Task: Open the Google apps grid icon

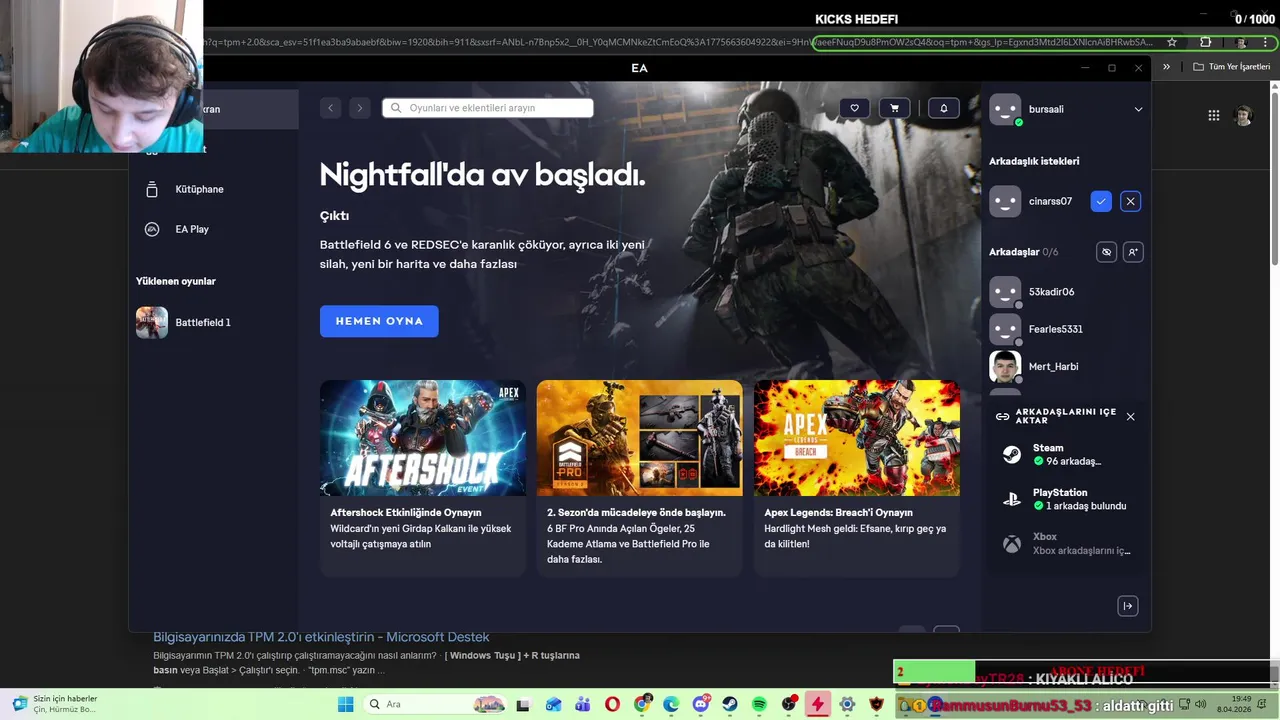Action: [x=1214, y=115]
